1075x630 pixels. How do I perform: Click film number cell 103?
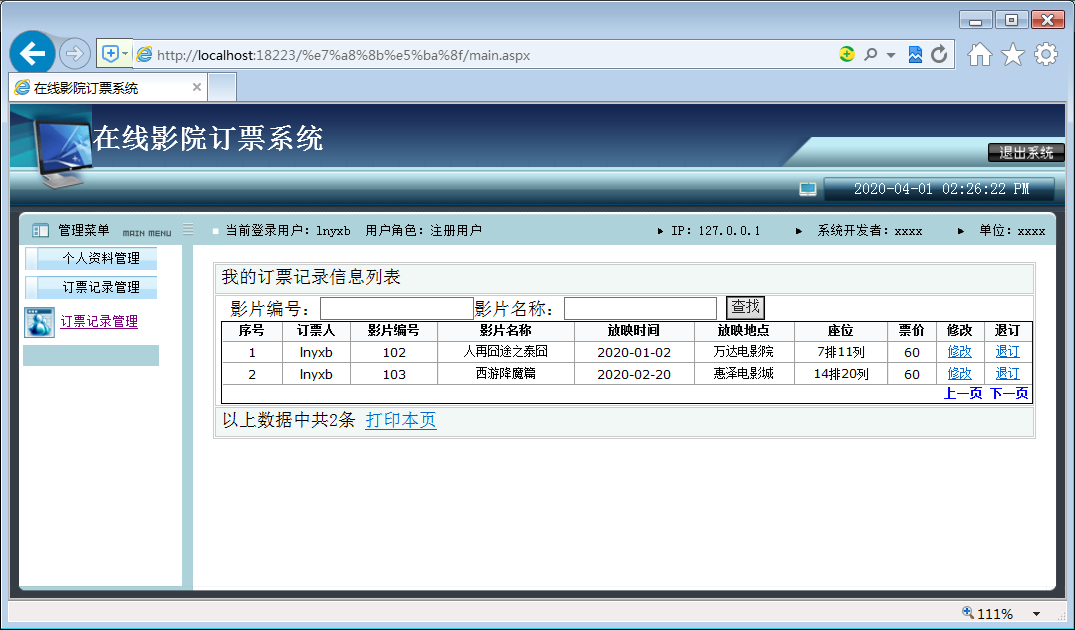[x=394, y=374]
